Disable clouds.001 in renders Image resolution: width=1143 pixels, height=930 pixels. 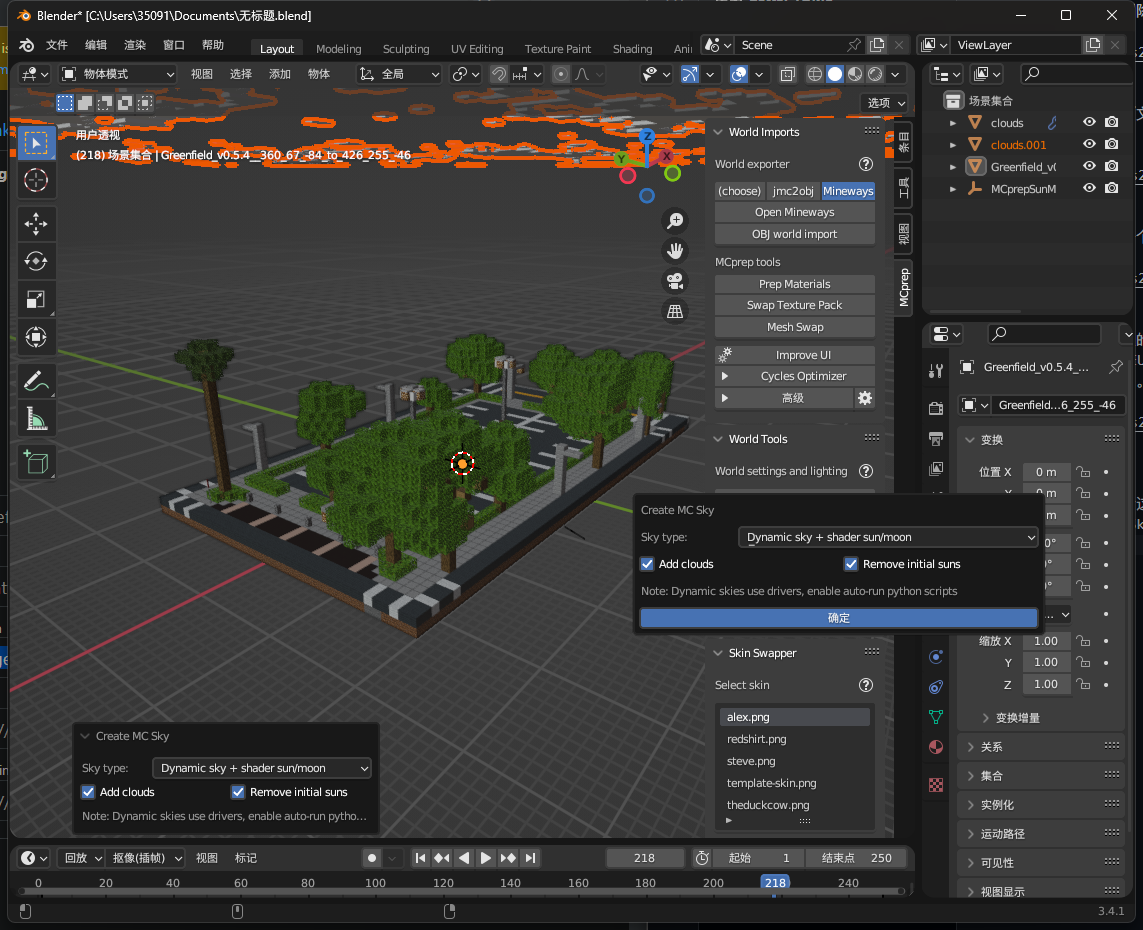(x=1112, y=144)
